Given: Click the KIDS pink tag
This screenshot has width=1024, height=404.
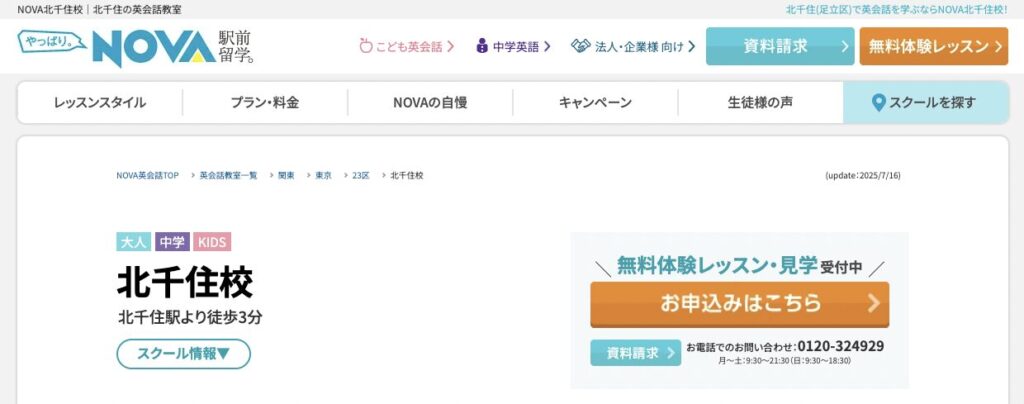Looking at the screenshot, I should pyautogui.click(x=212, y=242).
